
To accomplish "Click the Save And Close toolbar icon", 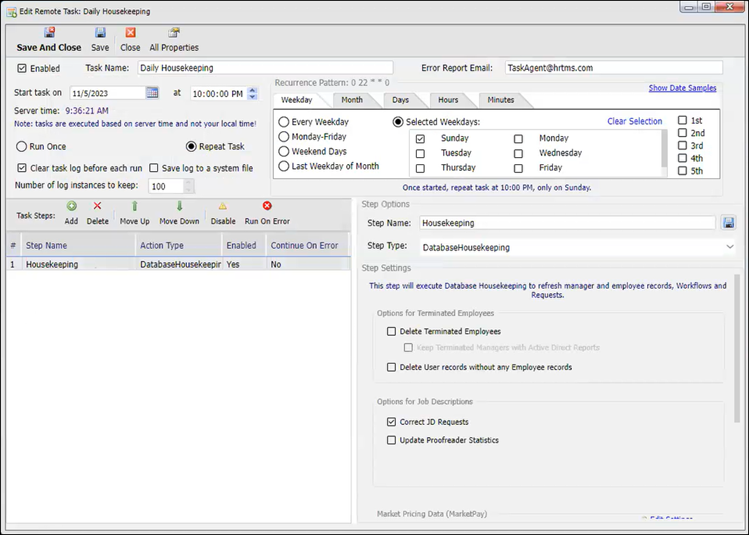I will point(49,33).
